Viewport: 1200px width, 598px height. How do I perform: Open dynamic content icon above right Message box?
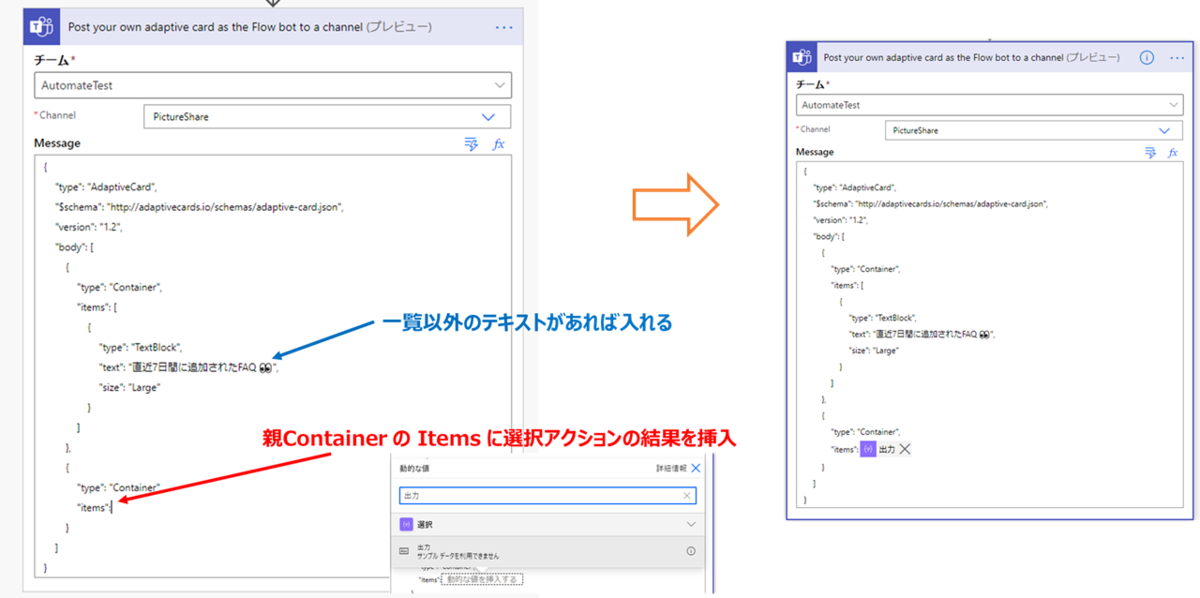(1151, 152)
